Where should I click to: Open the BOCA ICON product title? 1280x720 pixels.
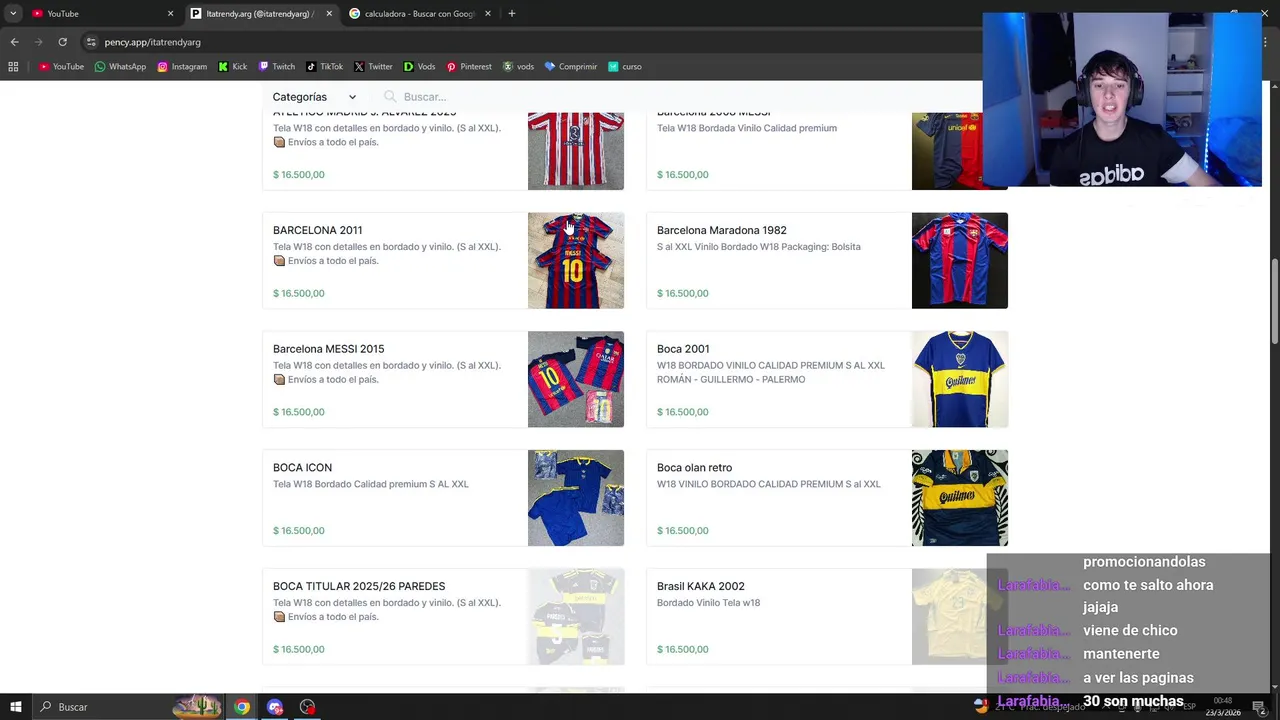click(x=303, y=468)
